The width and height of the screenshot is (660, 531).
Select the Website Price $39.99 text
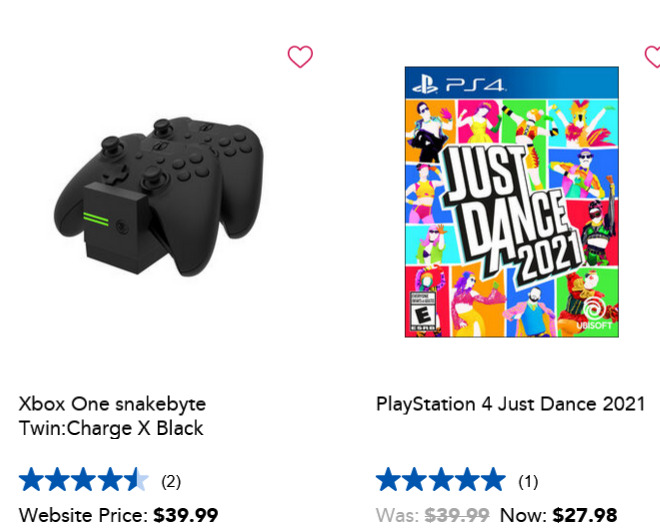tap(118, 515)
